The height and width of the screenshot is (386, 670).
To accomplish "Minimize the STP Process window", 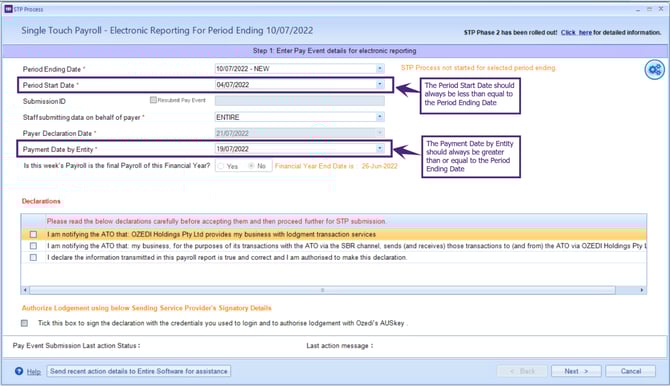I will click(x=638, y=9).
